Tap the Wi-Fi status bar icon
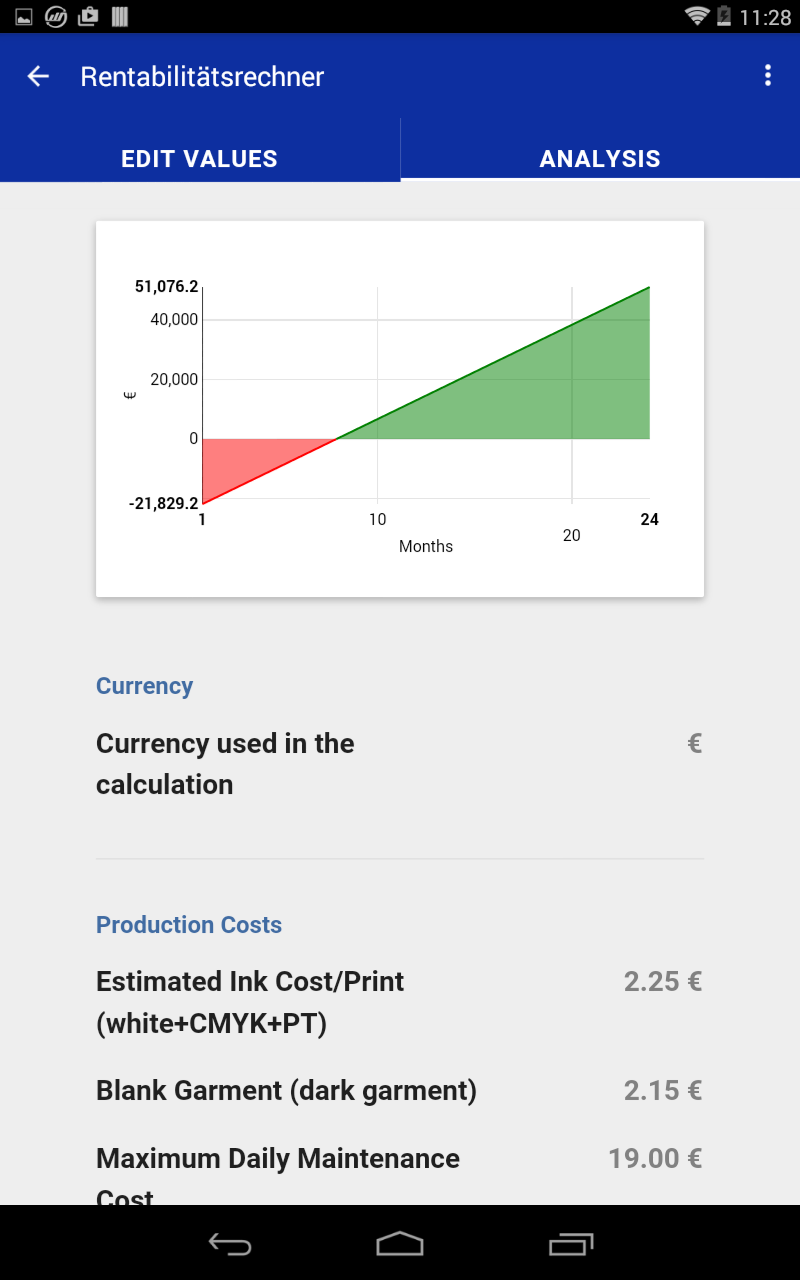Viewport: 800px width, 1280px height. pos(697,17)
